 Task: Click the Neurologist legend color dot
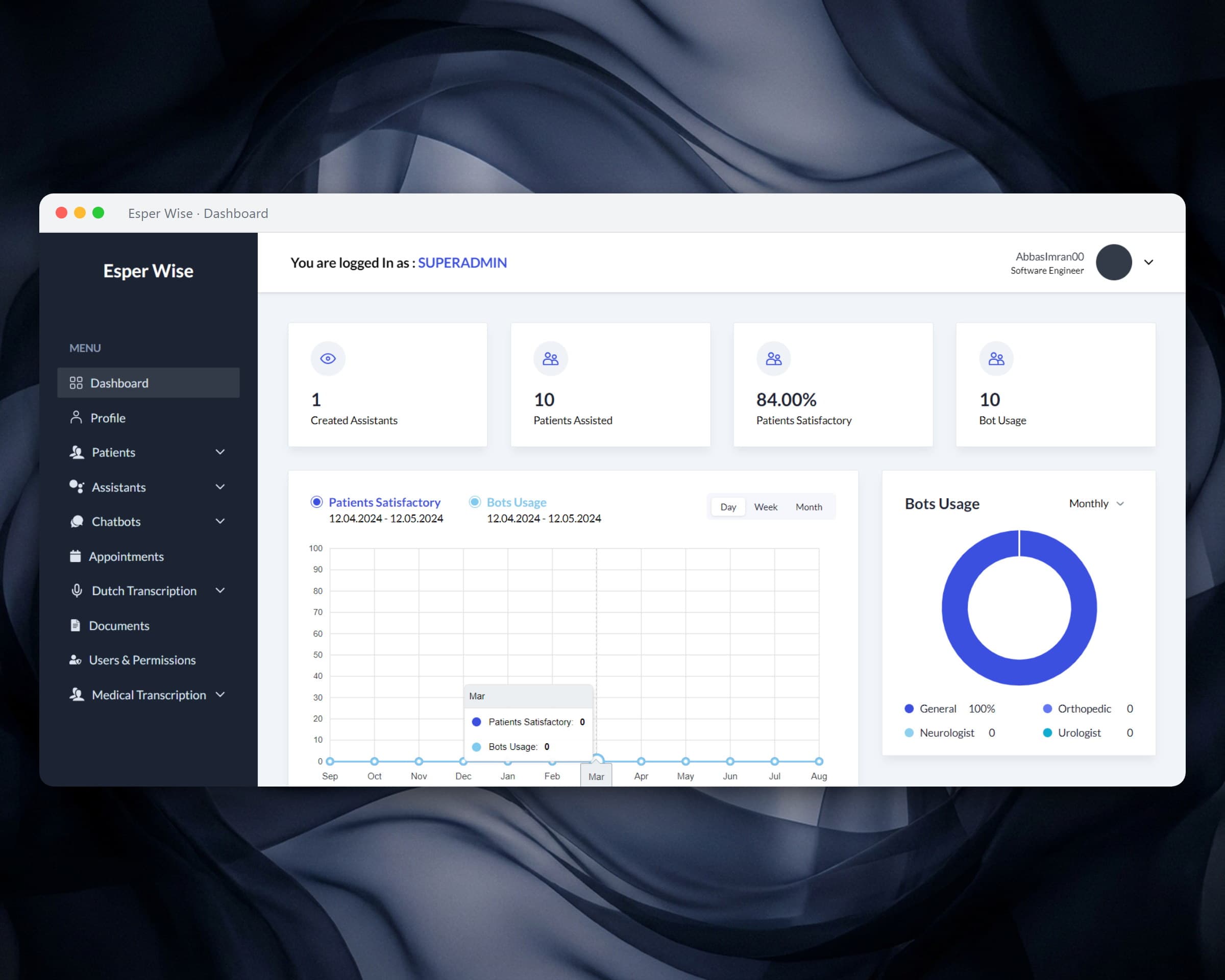pyautogui.click(x=909, y=733)
